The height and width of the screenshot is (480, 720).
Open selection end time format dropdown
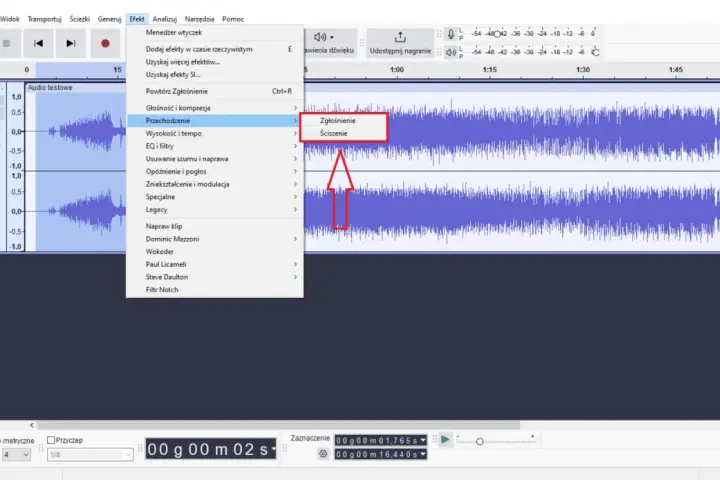[x=423, y=454]
